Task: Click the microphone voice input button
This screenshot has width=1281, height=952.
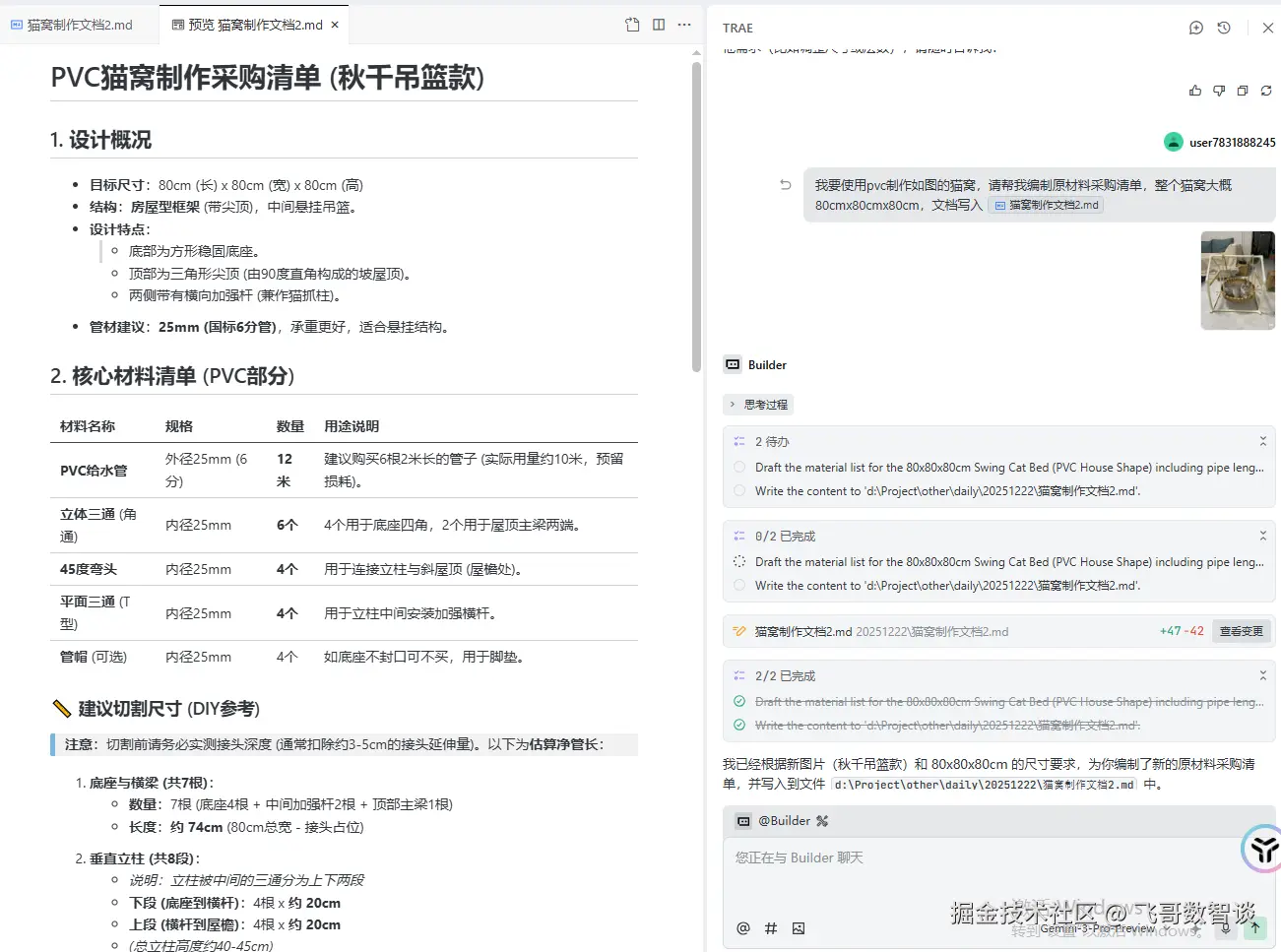Action: tap(1227, 927)
